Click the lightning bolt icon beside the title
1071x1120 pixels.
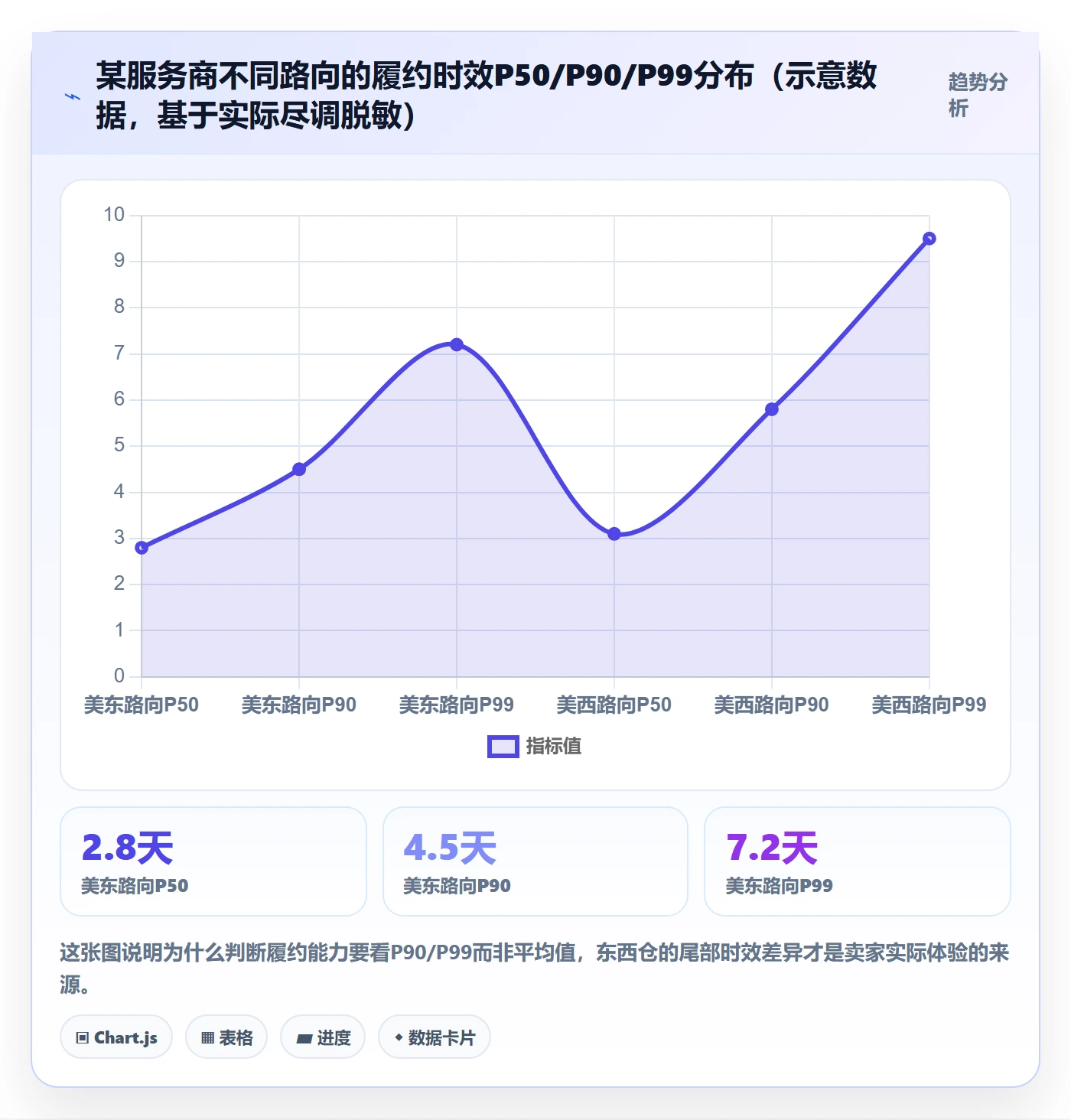73,96
